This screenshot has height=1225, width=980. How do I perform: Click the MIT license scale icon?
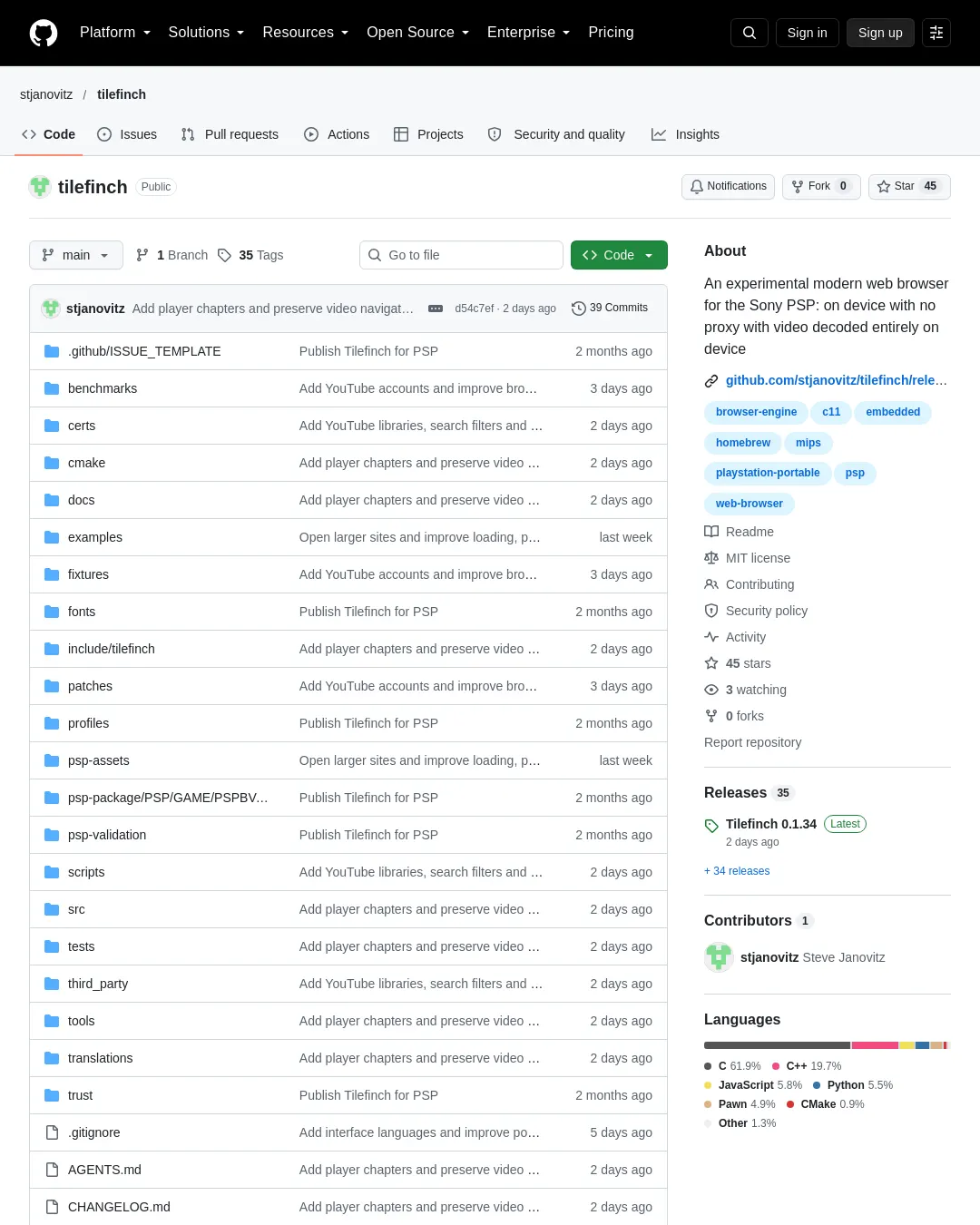pos(711,558)
